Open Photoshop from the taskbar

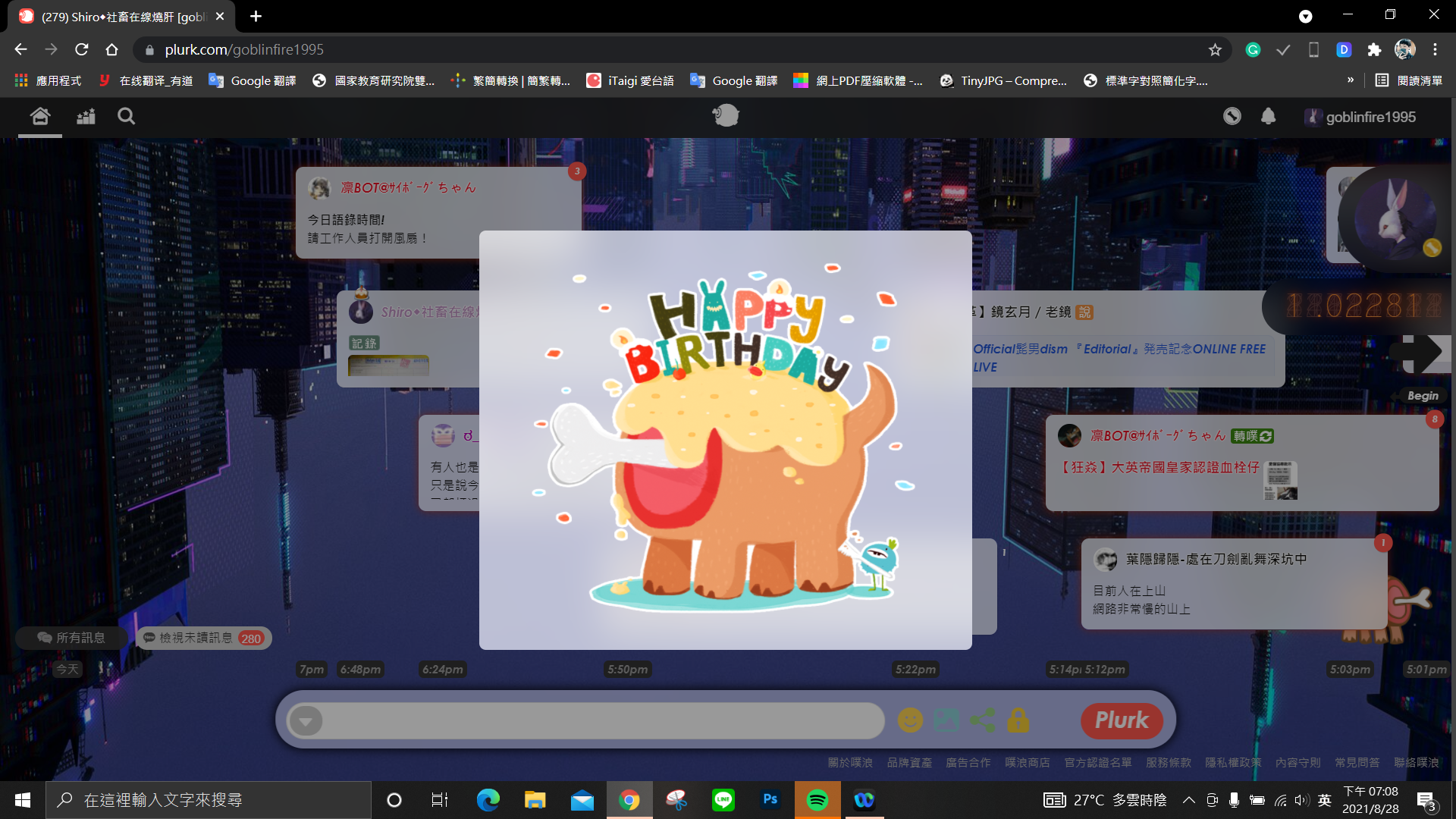[770, 800]
